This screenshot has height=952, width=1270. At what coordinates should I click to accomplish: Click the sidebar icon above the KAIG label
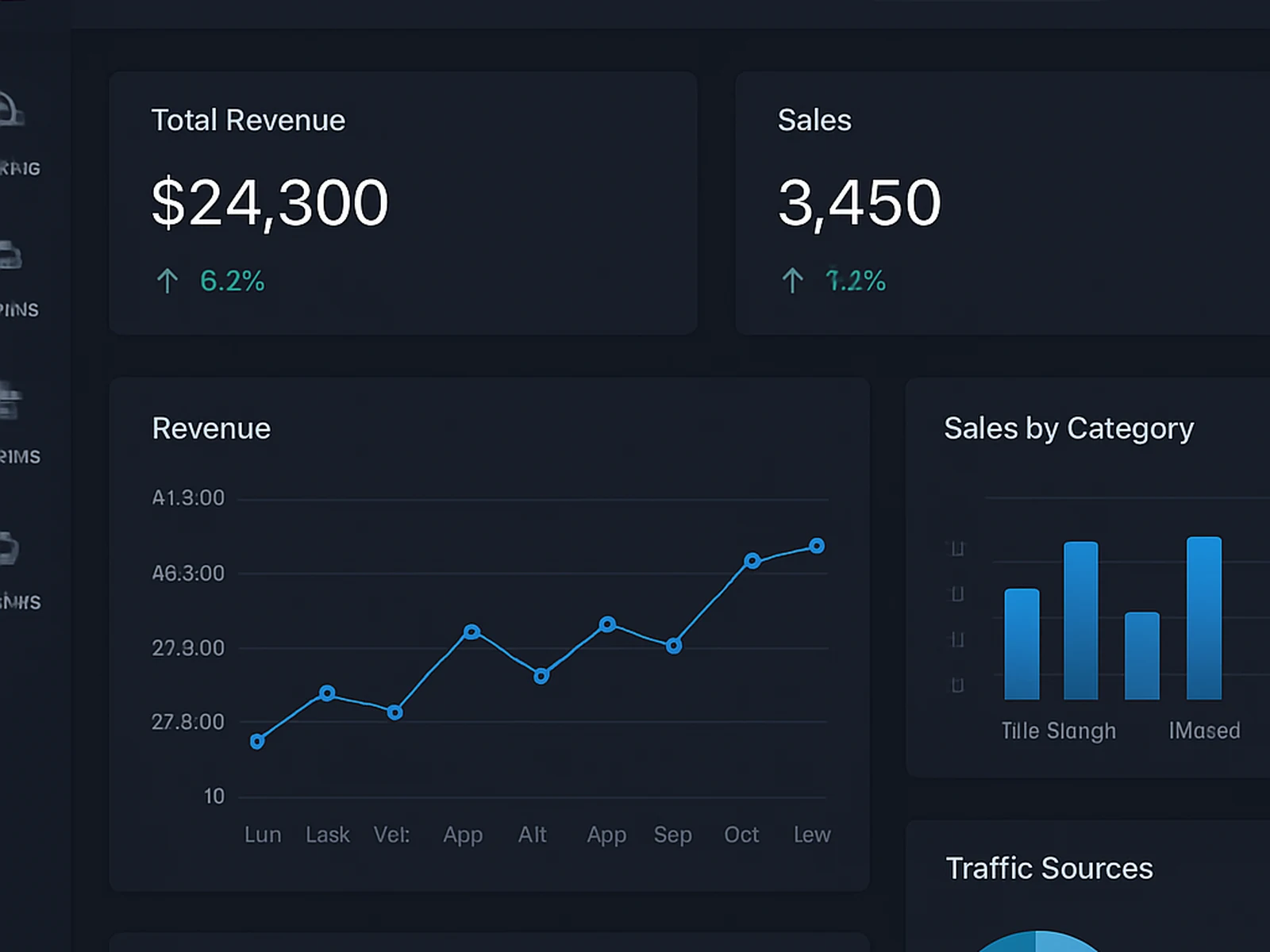(x=11, y=111)
